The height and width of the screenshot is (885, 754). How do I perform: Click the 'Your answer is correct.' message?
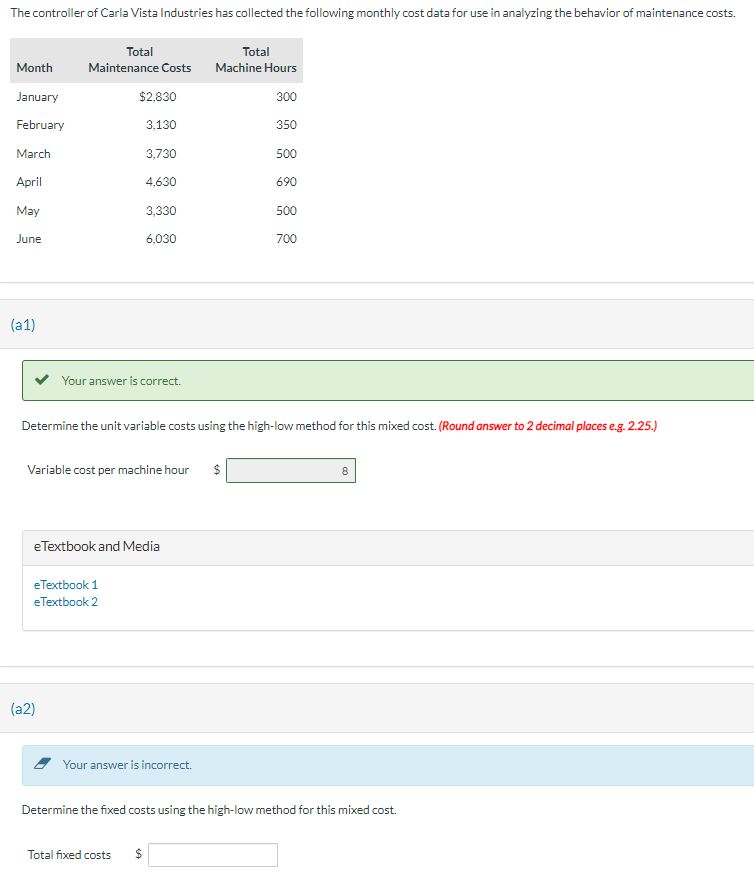pos(121,381)
